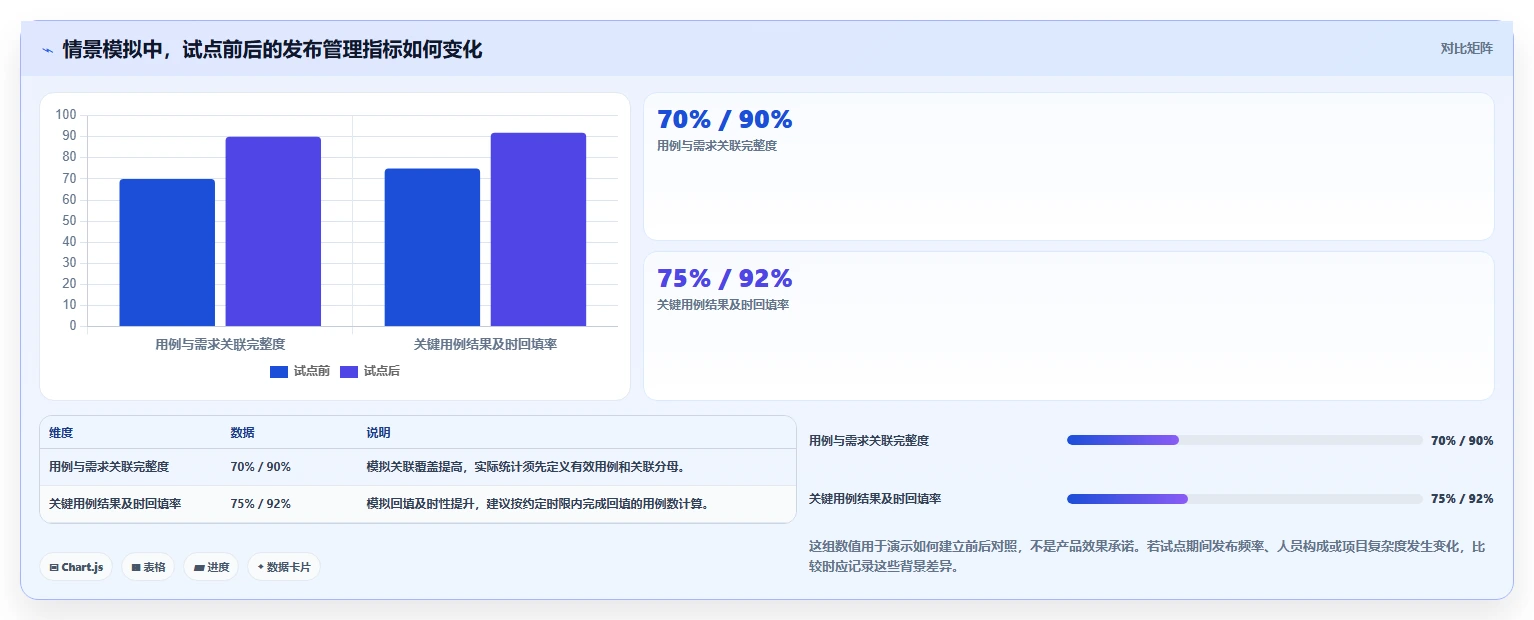Click the 75% / 92% progress value

pos(1462,499)
